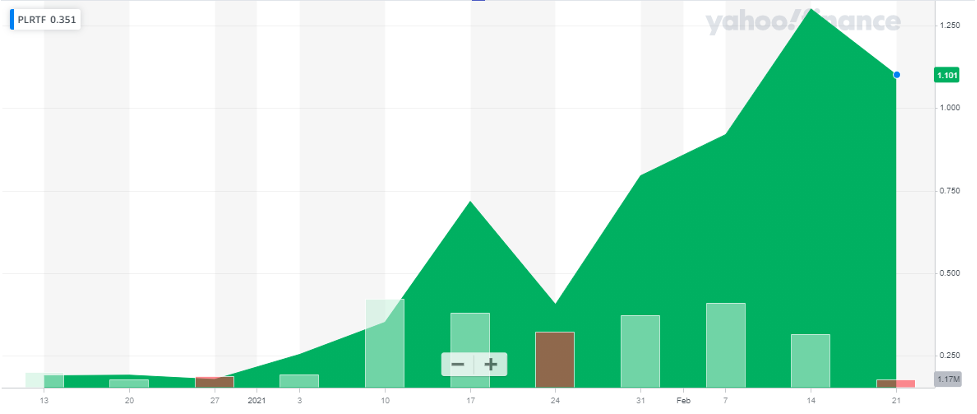Select the red volume bar at 24
Screen dimensions: 977x414
pyautogui.click(x=554, y=359)
